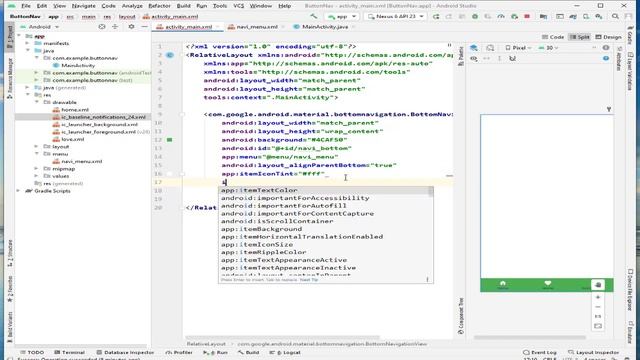
Task: Click the design surface layers icon
Action: pos(473,48)
